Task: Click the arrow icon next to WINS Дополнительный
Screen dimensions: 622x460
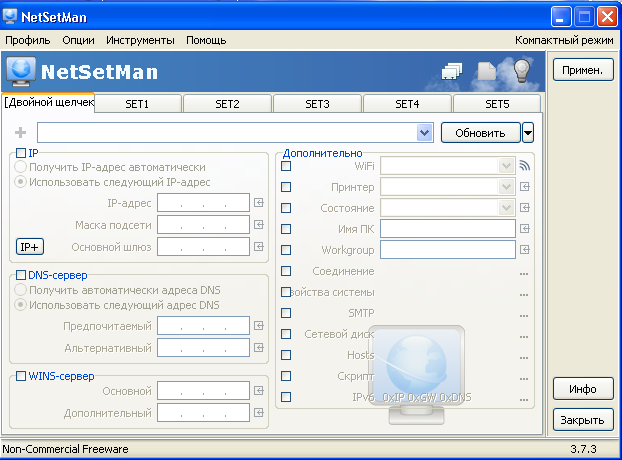Action: click(x=259, y=413)
